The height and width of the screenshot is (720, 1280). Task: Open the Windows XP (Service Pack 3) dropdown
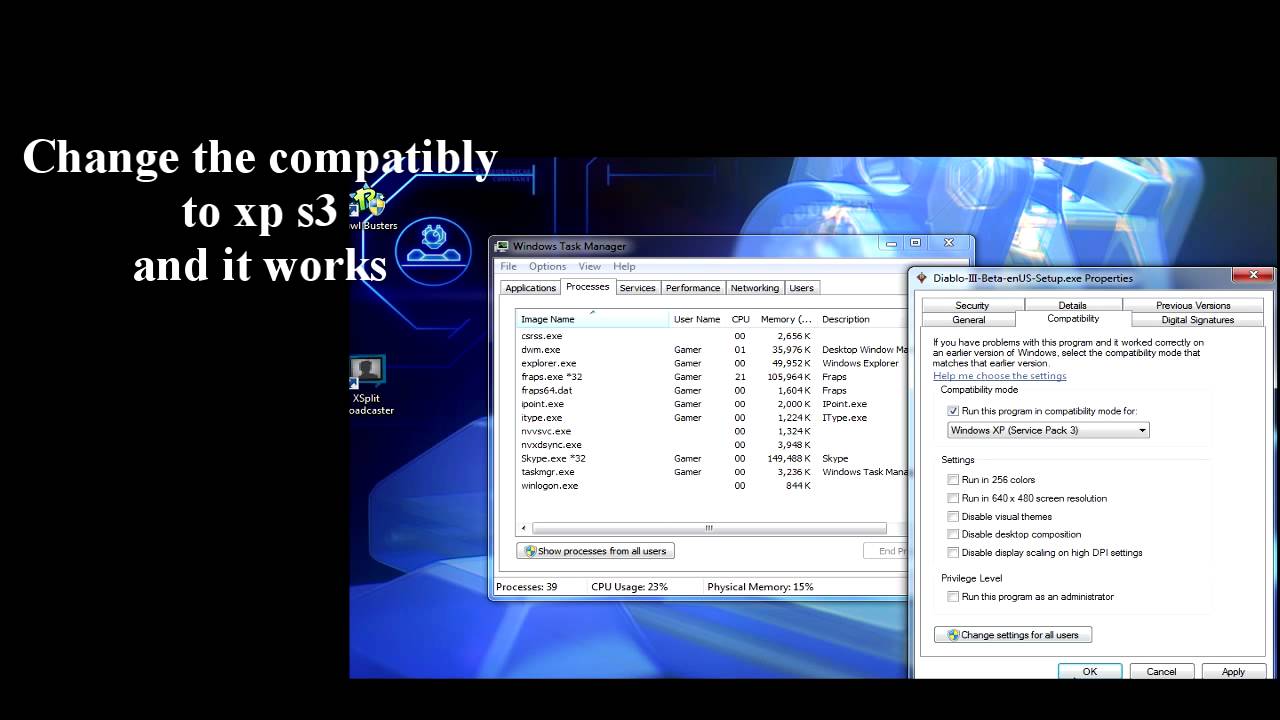(x=1048, y=430)
